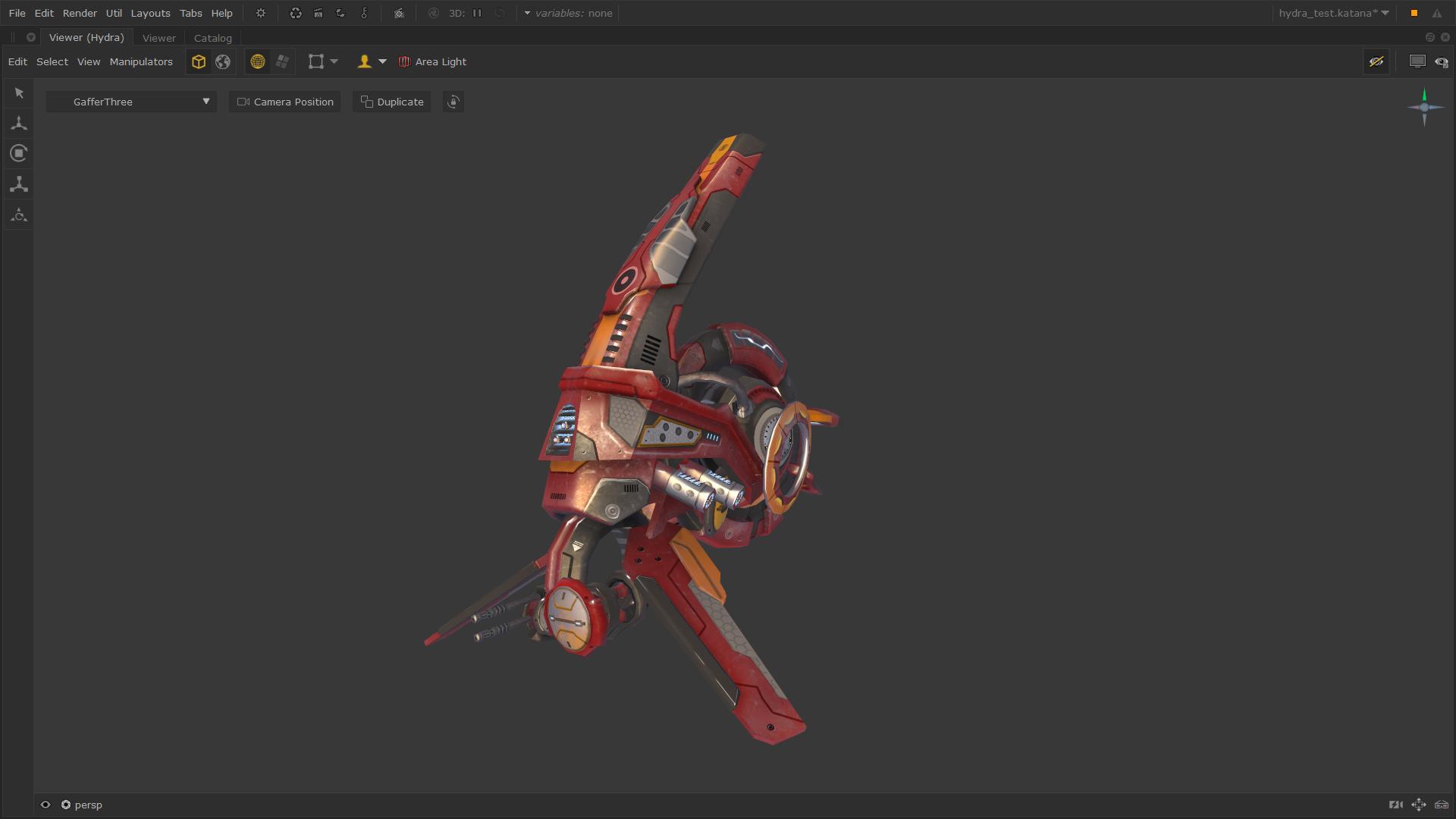Activate the scale manipulator tool

coord(19,184)
